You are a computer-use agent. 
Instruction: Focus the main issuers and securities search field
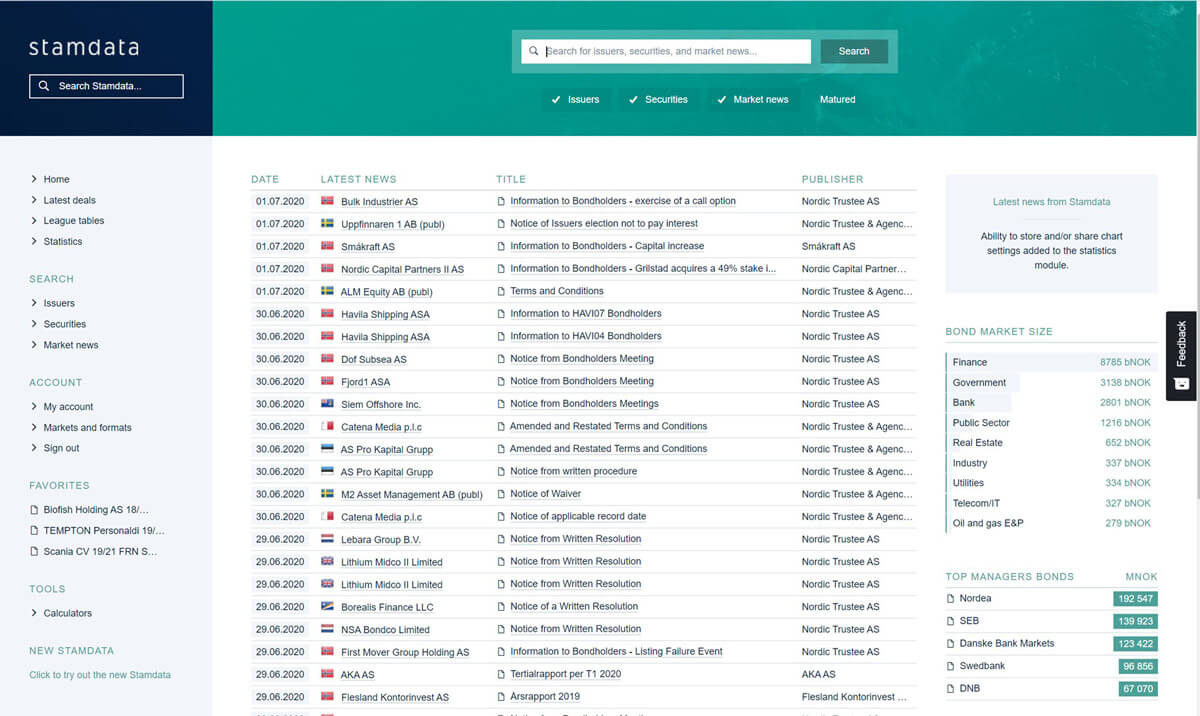[666, 51]
